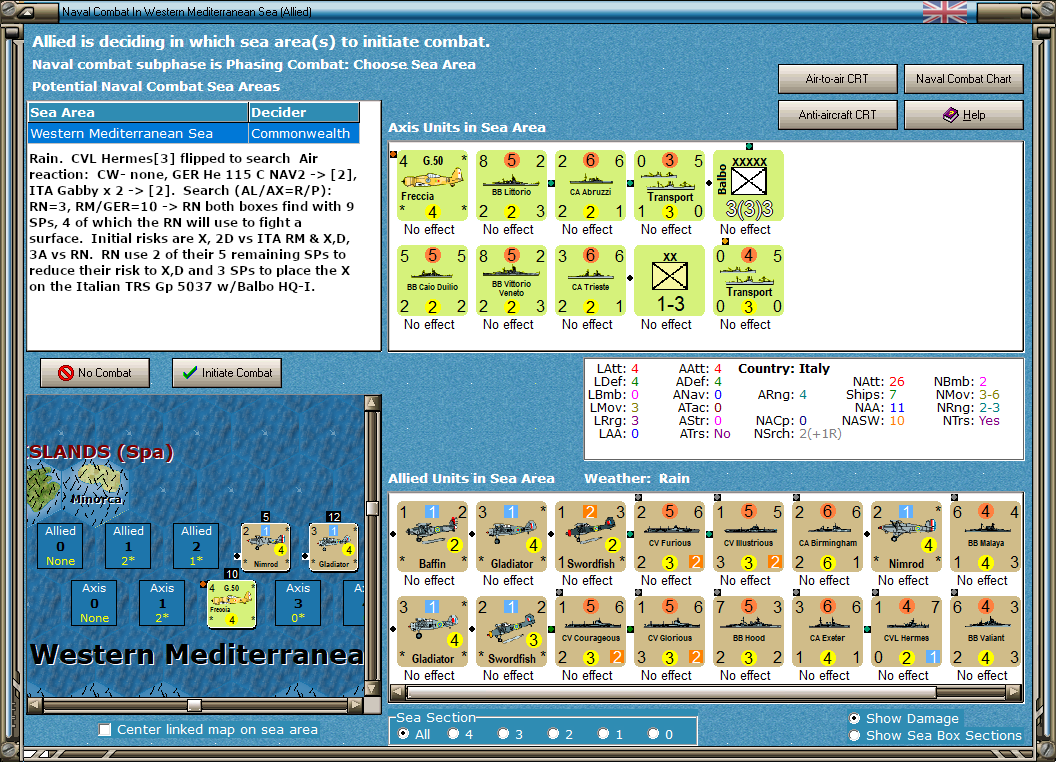This screenshot has height=762, width=1056.
Task: Pick the BB Caio Duilio battleship counter
Action: [432, 280]
